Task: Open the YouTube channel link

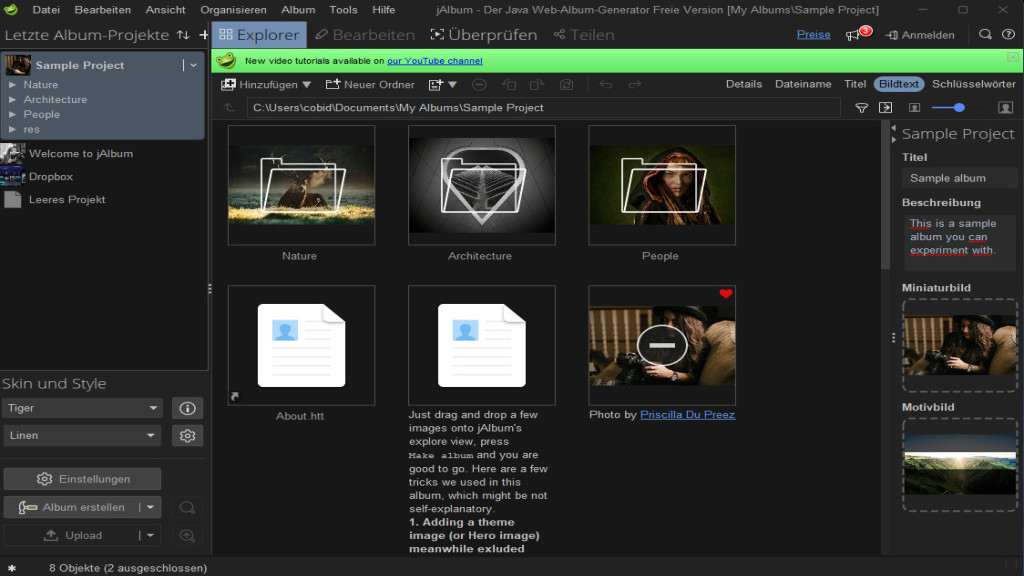Action: pos(435,61)
